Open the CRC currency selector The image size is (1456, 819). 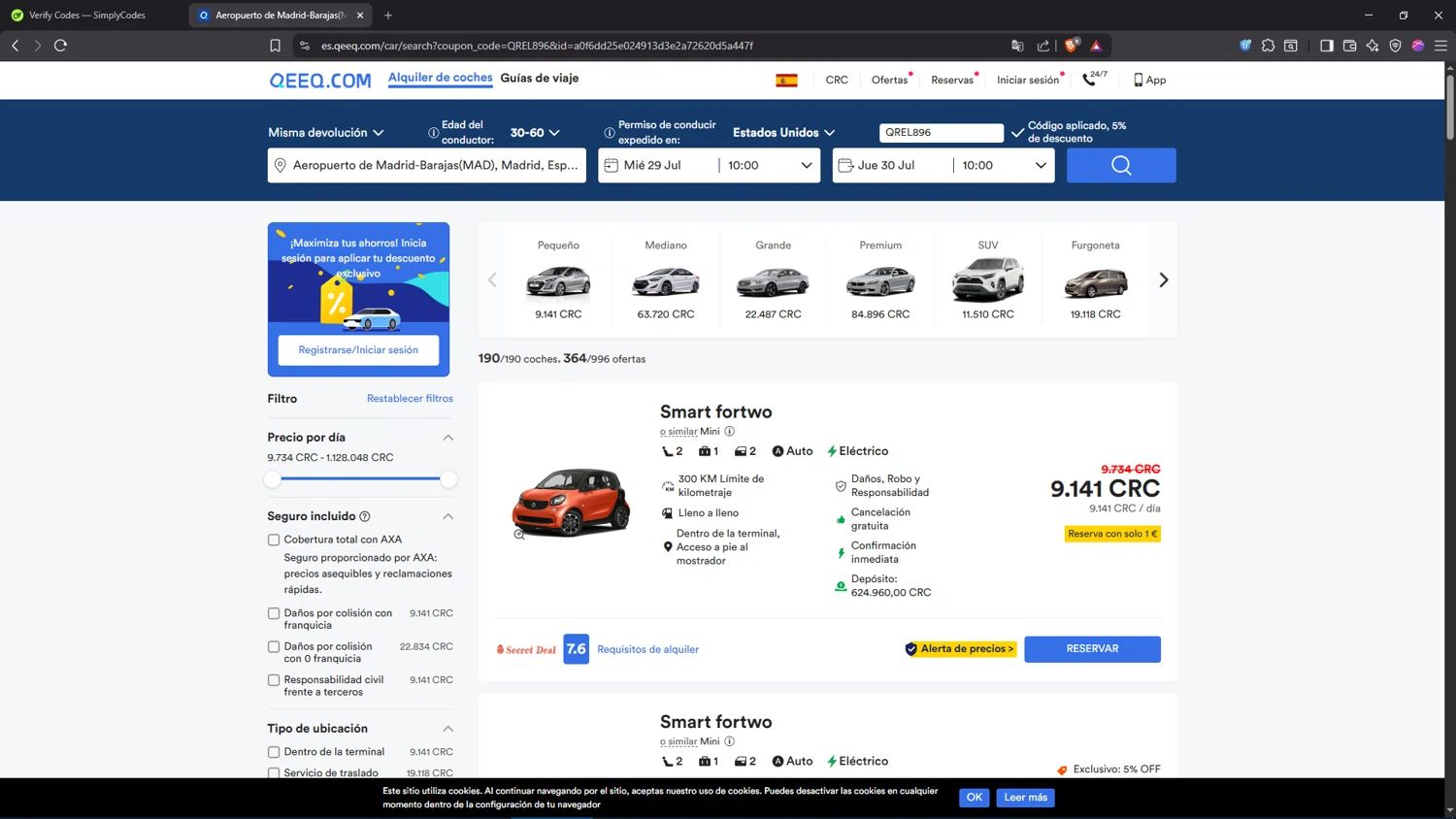click(837, 81)
